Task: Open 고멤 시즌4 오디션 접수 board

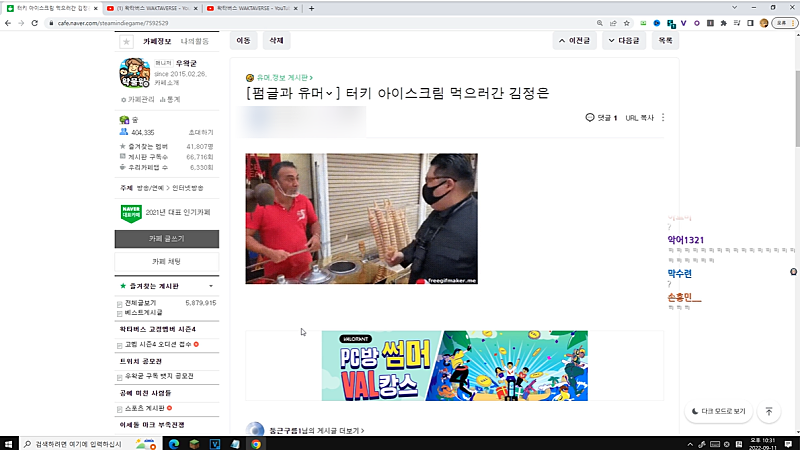Action: click(x=158, y=344)
